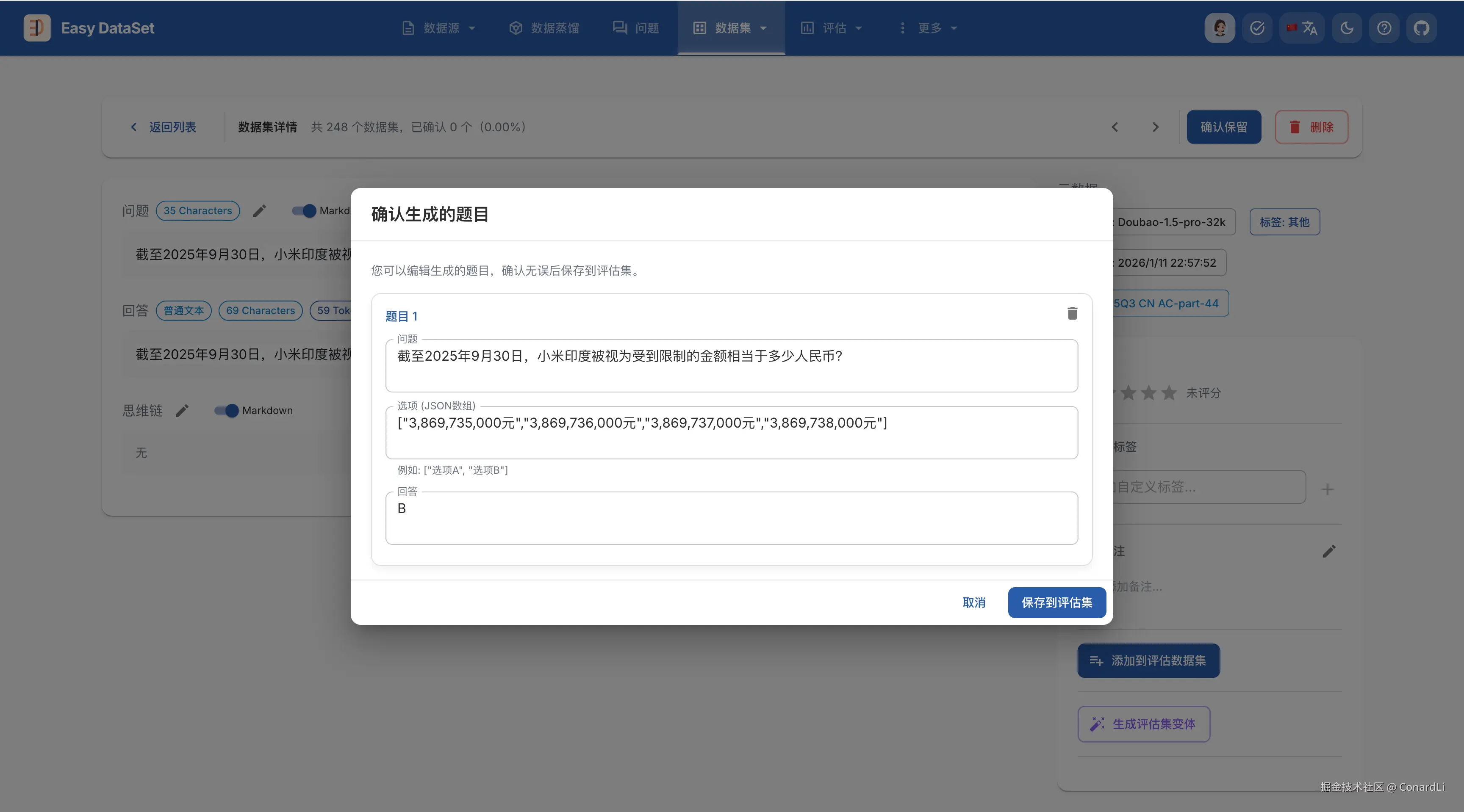Screen dimensions: 1464x812
Task: Open the 问题 nav tab
Action: pyautogui.click(x=636, y=28)
